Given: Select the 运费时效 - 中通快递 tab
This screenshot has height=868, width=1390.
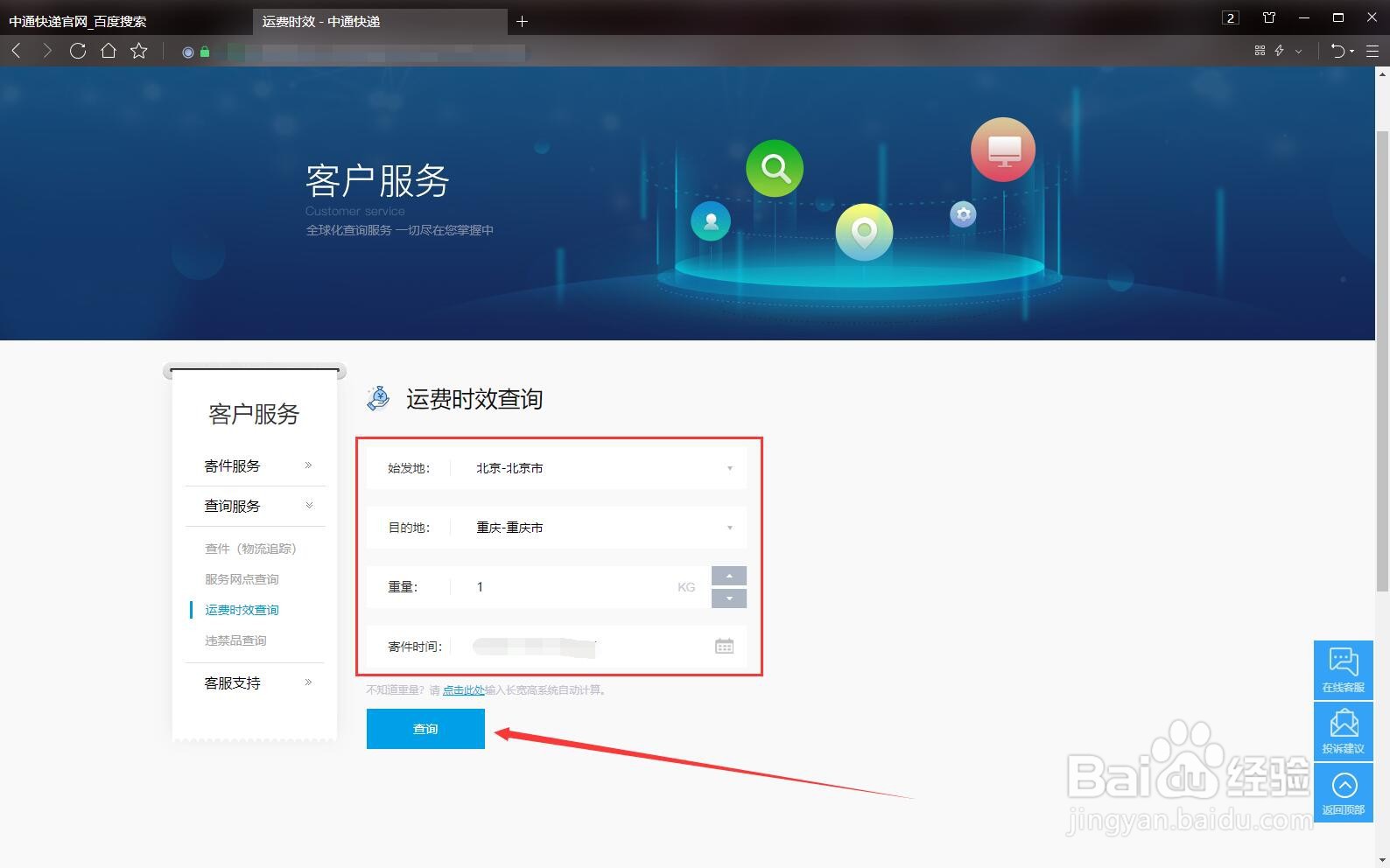Looking at the screenshot, I should [x=380, y=21].
